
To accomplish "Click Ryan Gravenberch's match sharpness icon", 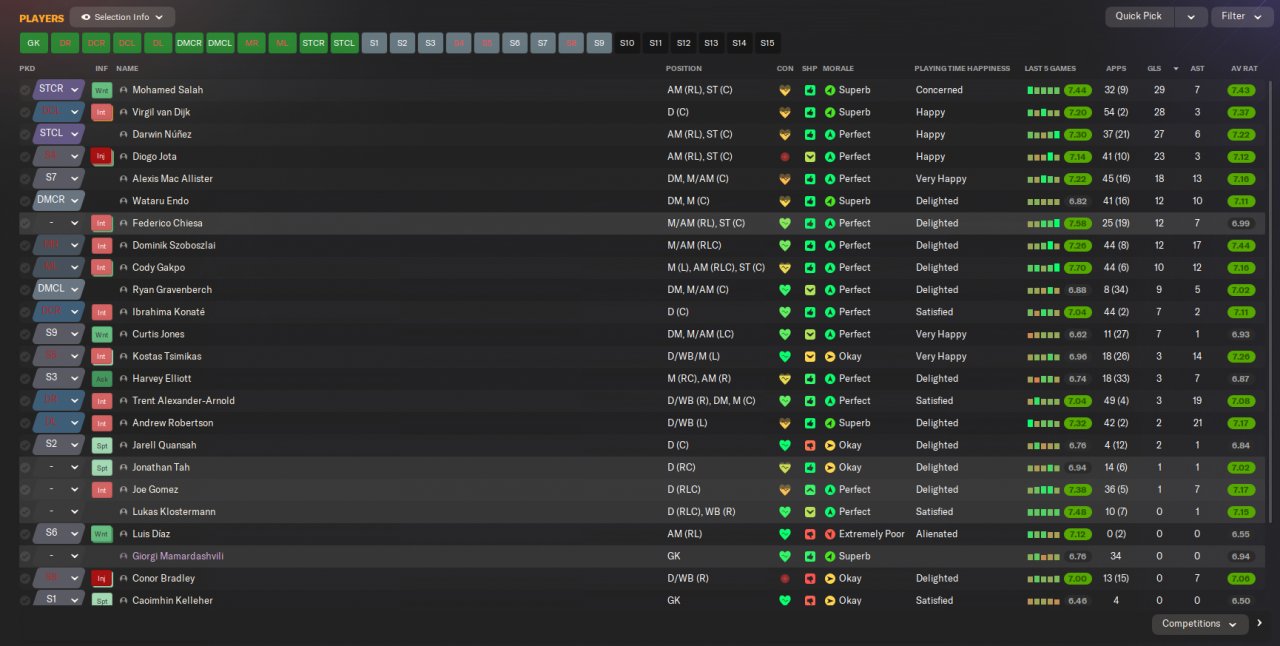I will [x=810, y=290].
